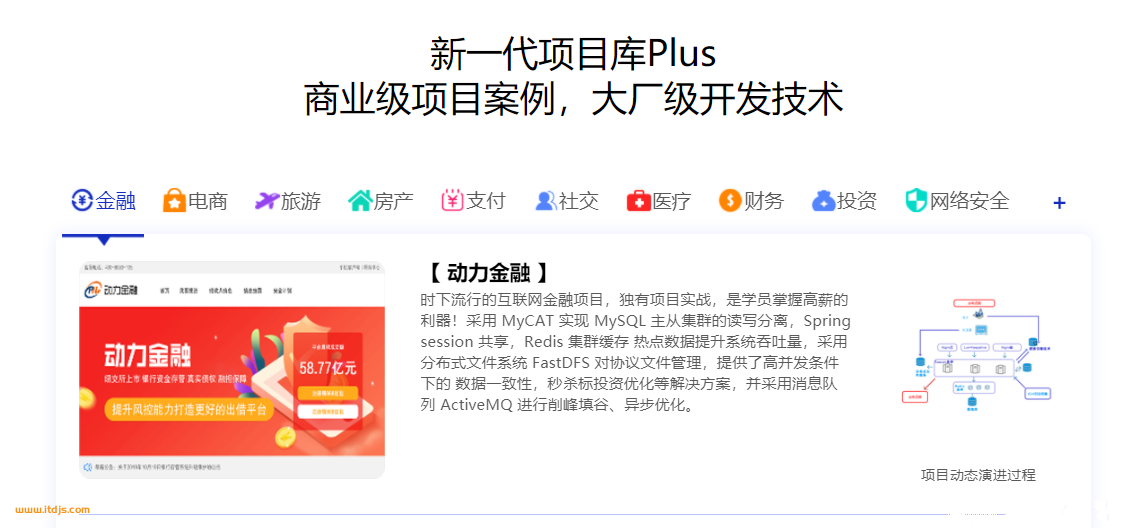Click the 动力金融 logo in the preview header

[110, 290]
